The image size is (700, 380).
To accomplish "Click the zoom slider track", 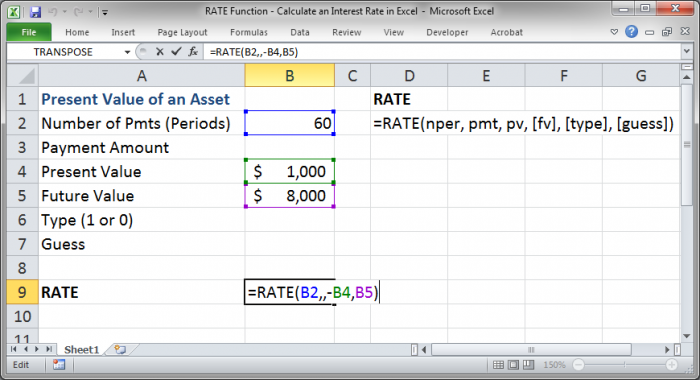I will (x=625, y=365).
